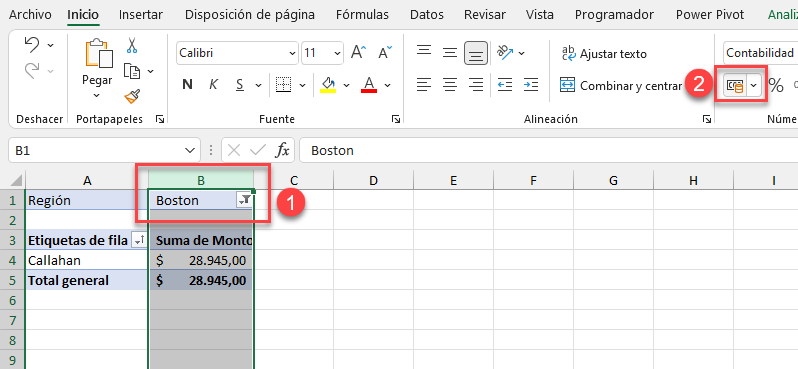Viewport: 798px width, 369px height.
Task: Apply yellow fill color bucket
Action: coord(328,85)
